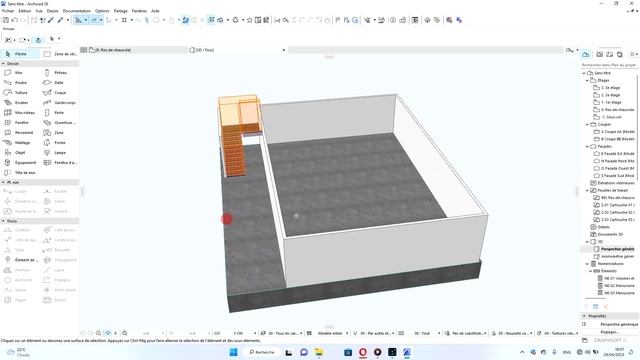Choose the Mur wall tool
640x360 pixels.
tap(20, 73)
